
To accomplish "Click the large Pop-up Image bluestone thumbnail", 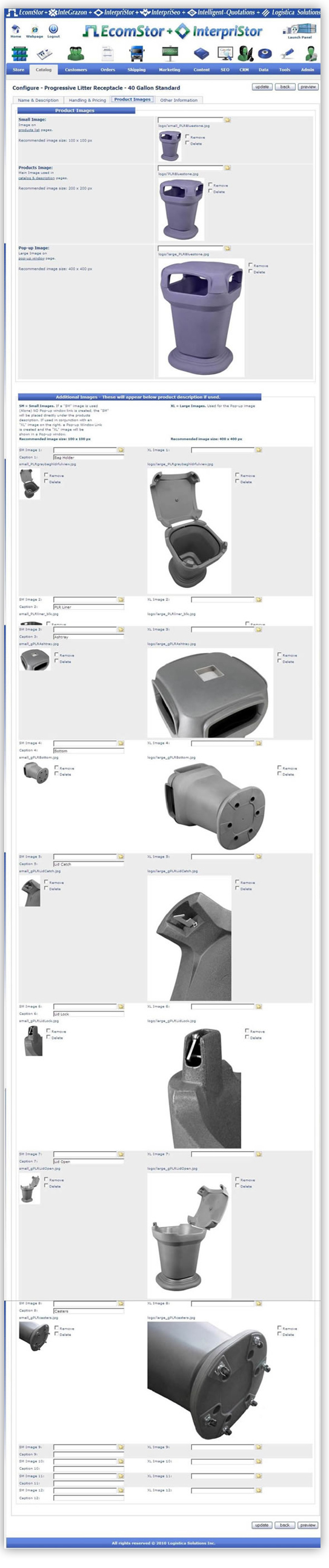I will coord(201,317).
